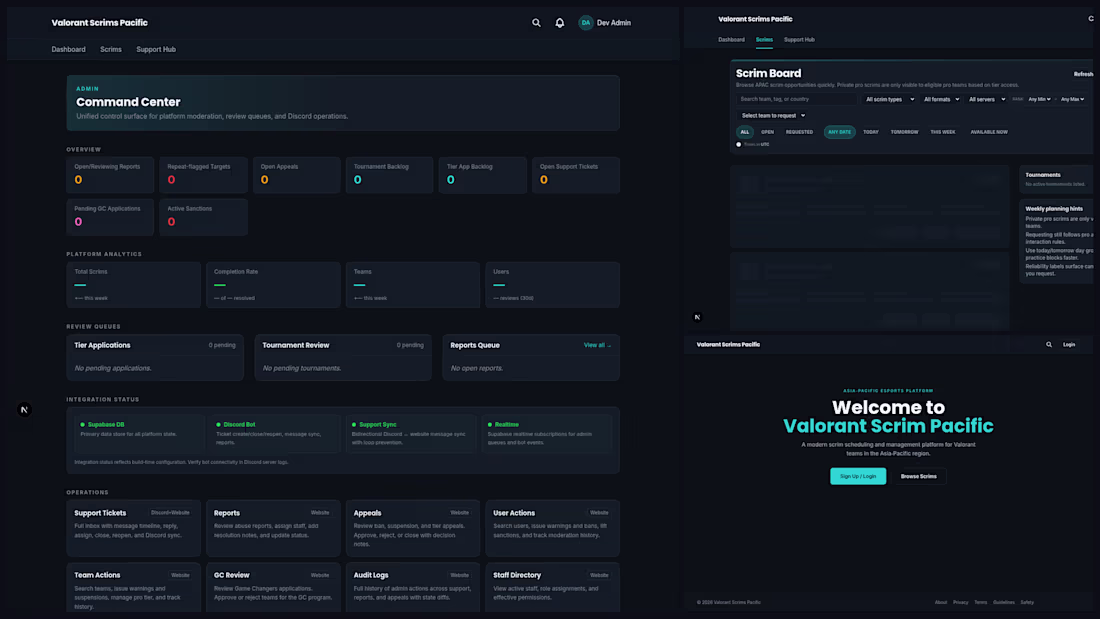This screenshot has height=619, width=1100.
Task: Open the search icon next to Login
Action: click(x=1047, y=343)
